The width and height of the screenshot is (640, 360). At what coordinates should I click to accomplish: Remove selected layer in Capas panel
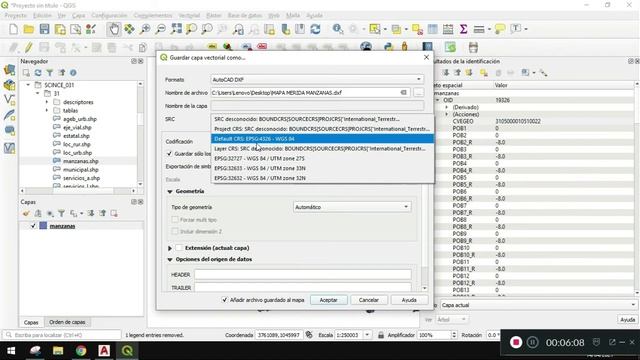click(114, 213)
